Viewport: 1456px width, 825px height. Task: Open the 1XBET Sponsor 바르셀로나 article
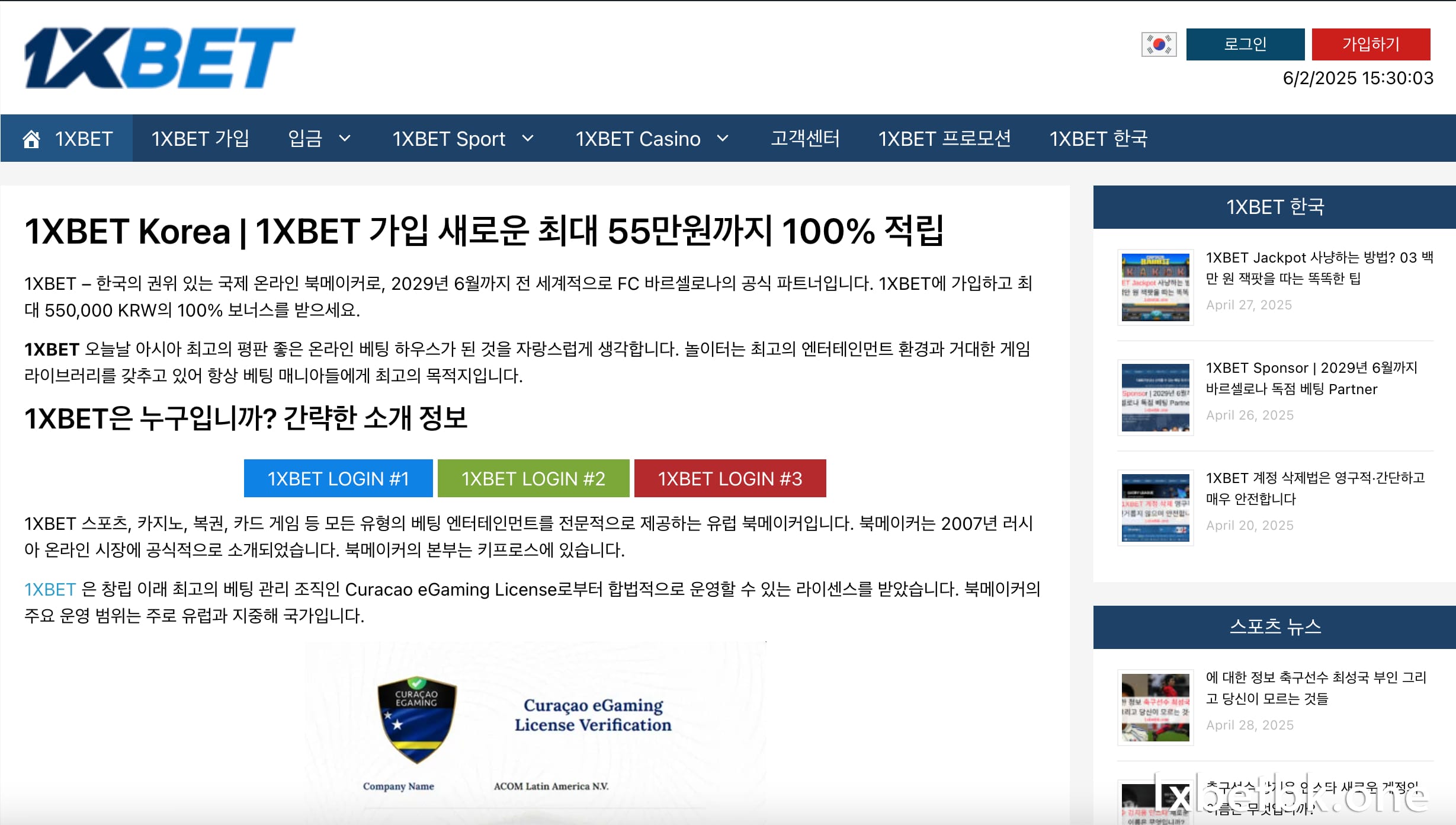[x=1311, y=378]
